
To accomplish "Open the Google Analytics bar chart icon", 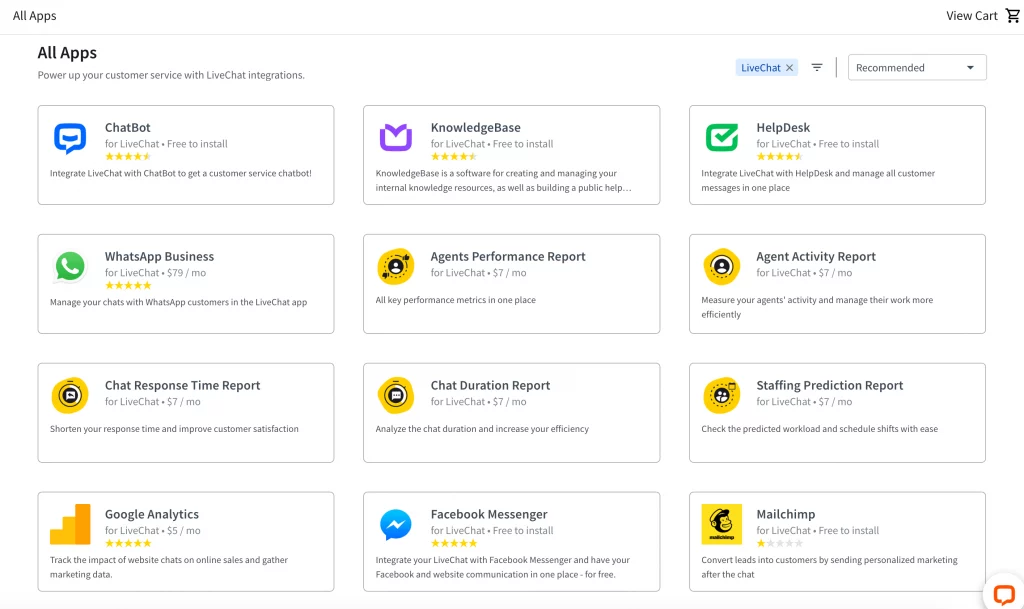I will pos(70,524).
